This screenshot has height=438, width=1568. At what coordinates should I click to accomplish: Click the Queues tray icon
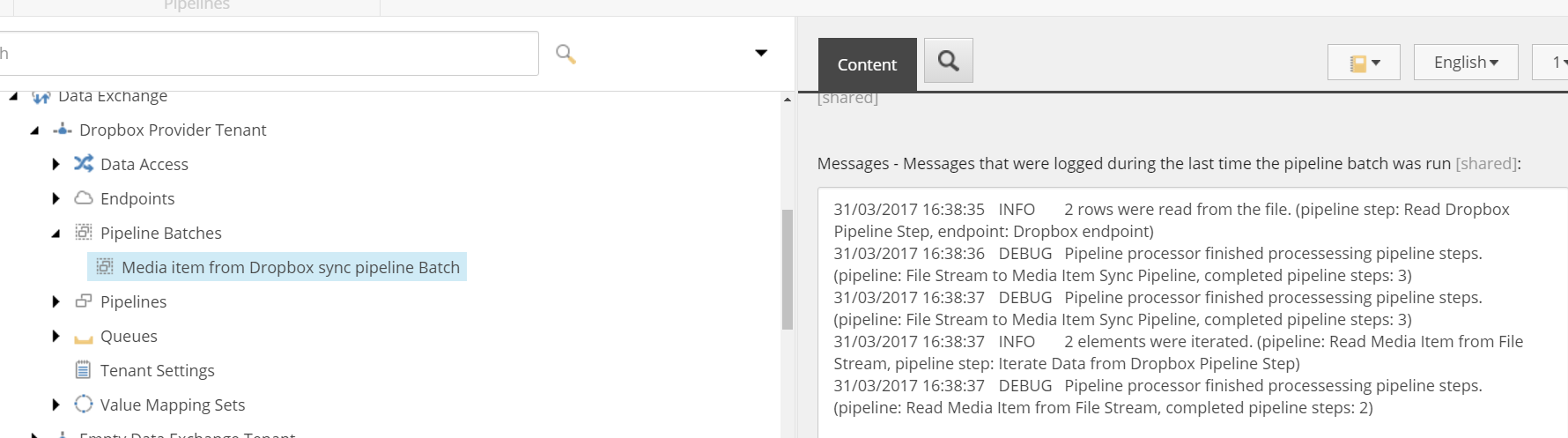coord(84,338)
